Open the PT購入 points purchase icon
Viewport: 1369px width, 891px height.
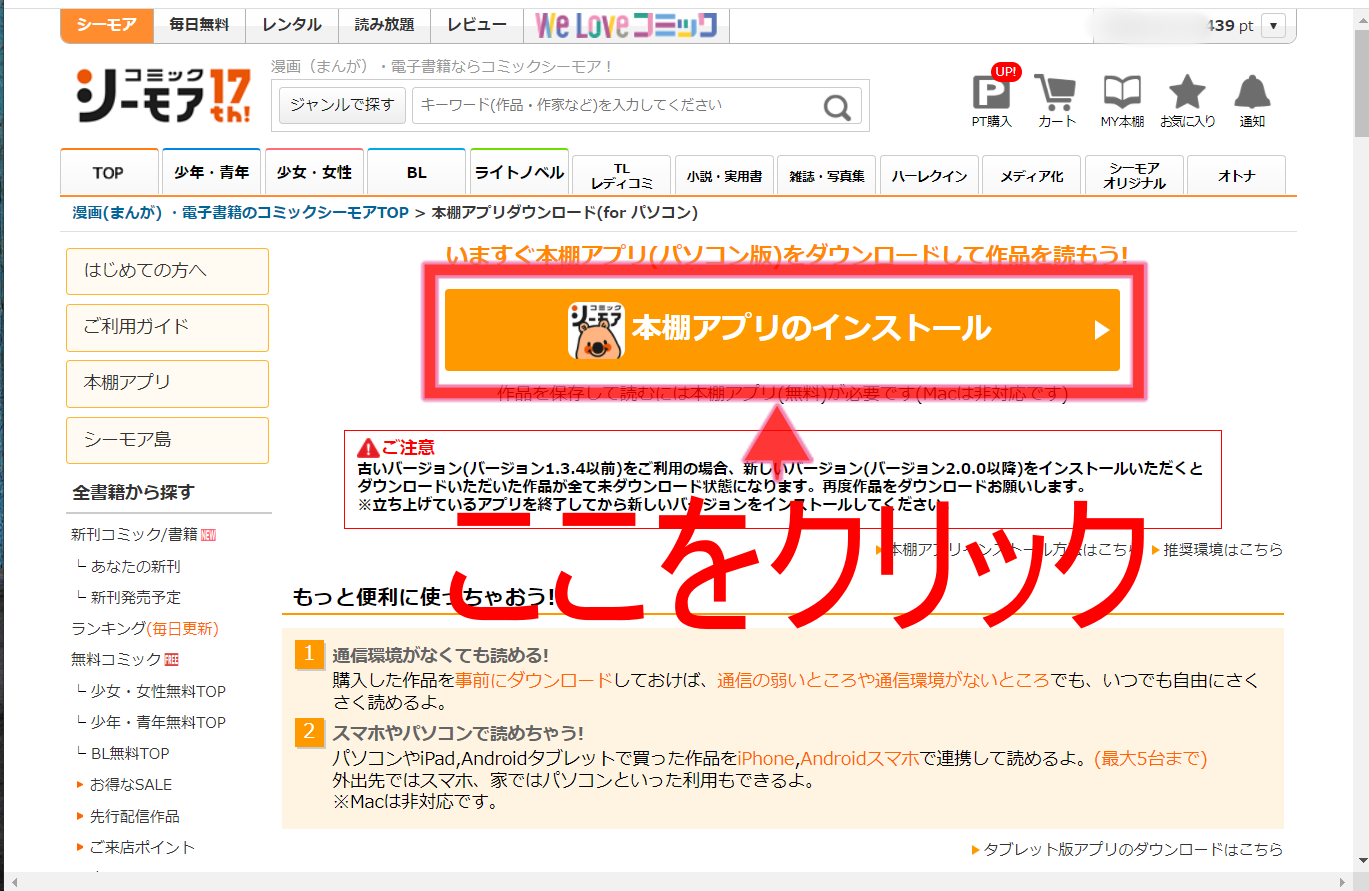tap(992, 100)
